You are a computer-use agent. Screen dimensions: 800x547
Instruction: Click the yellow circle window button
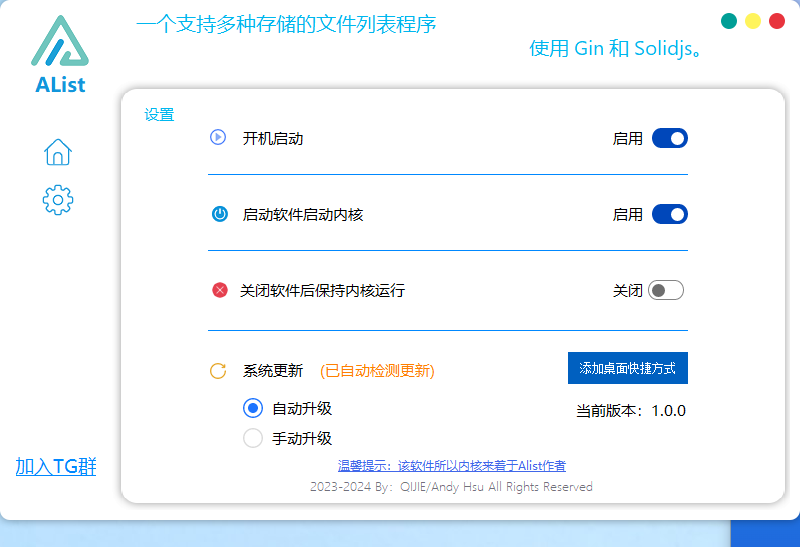click(x=753, y=21)
